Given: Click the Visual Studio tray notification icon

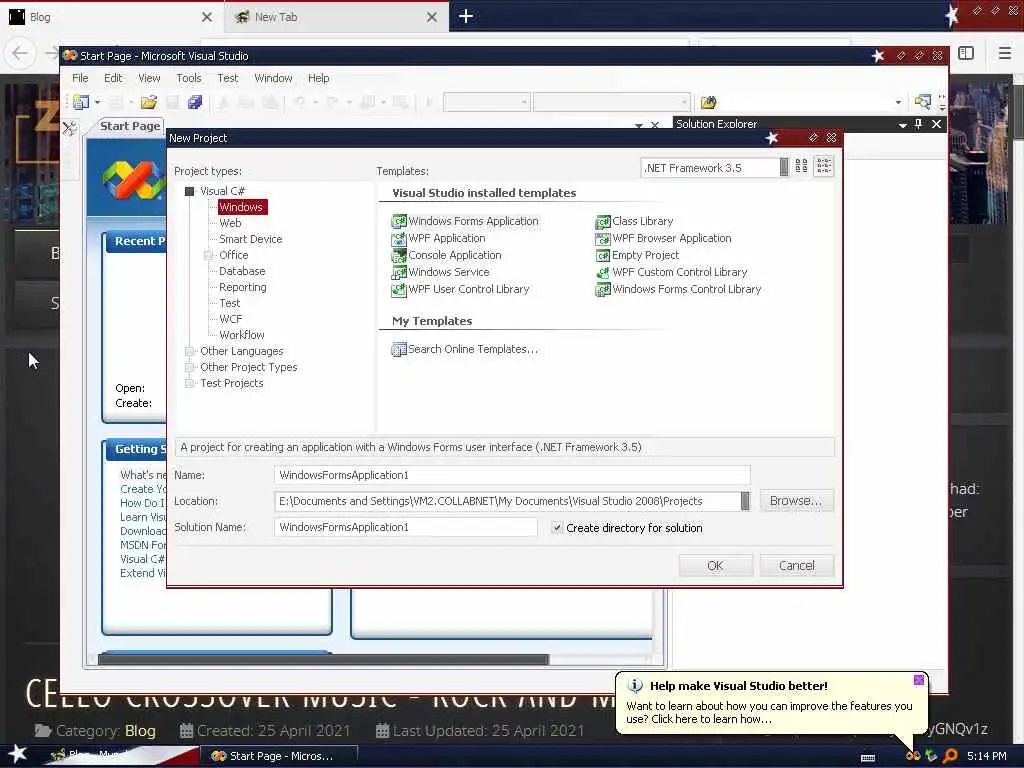Looking at the screenshot, I should pos(913,756).
